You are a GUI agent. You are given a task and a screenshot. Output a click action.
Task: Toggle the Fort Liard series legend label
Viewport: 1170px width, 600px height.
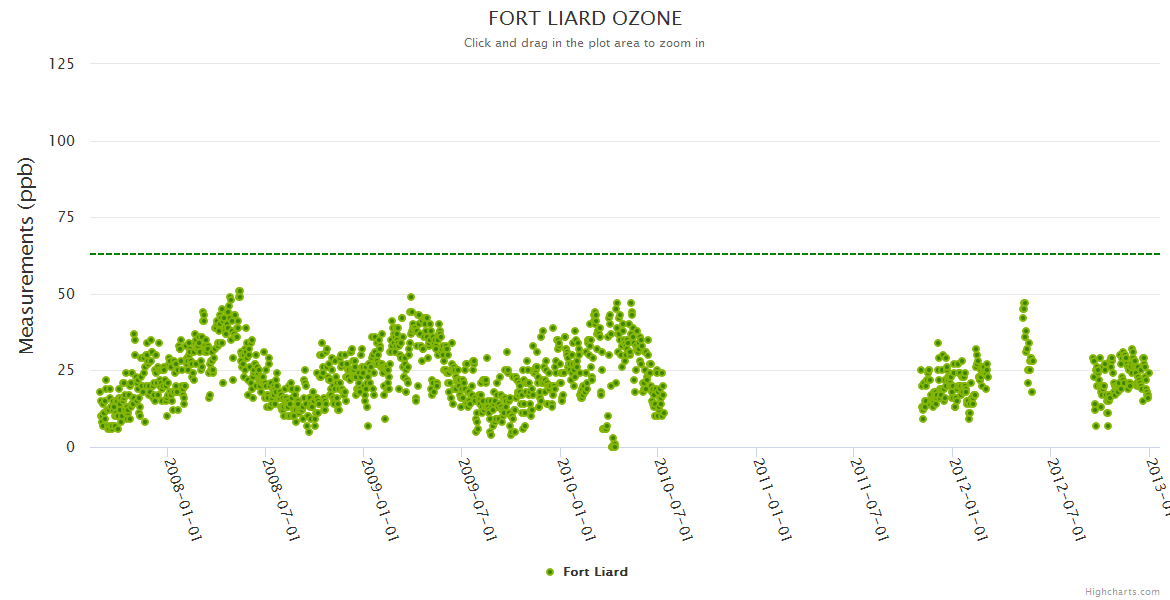[x=595, y=572]
